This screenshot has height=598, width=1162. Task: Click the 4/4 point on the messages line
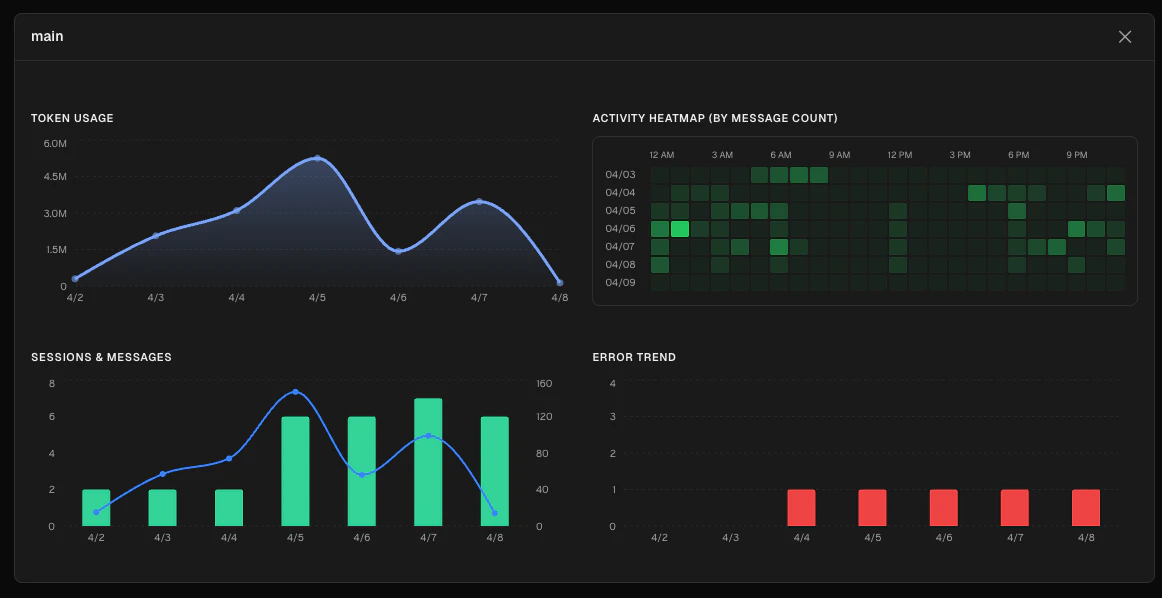tap(229, 459)
